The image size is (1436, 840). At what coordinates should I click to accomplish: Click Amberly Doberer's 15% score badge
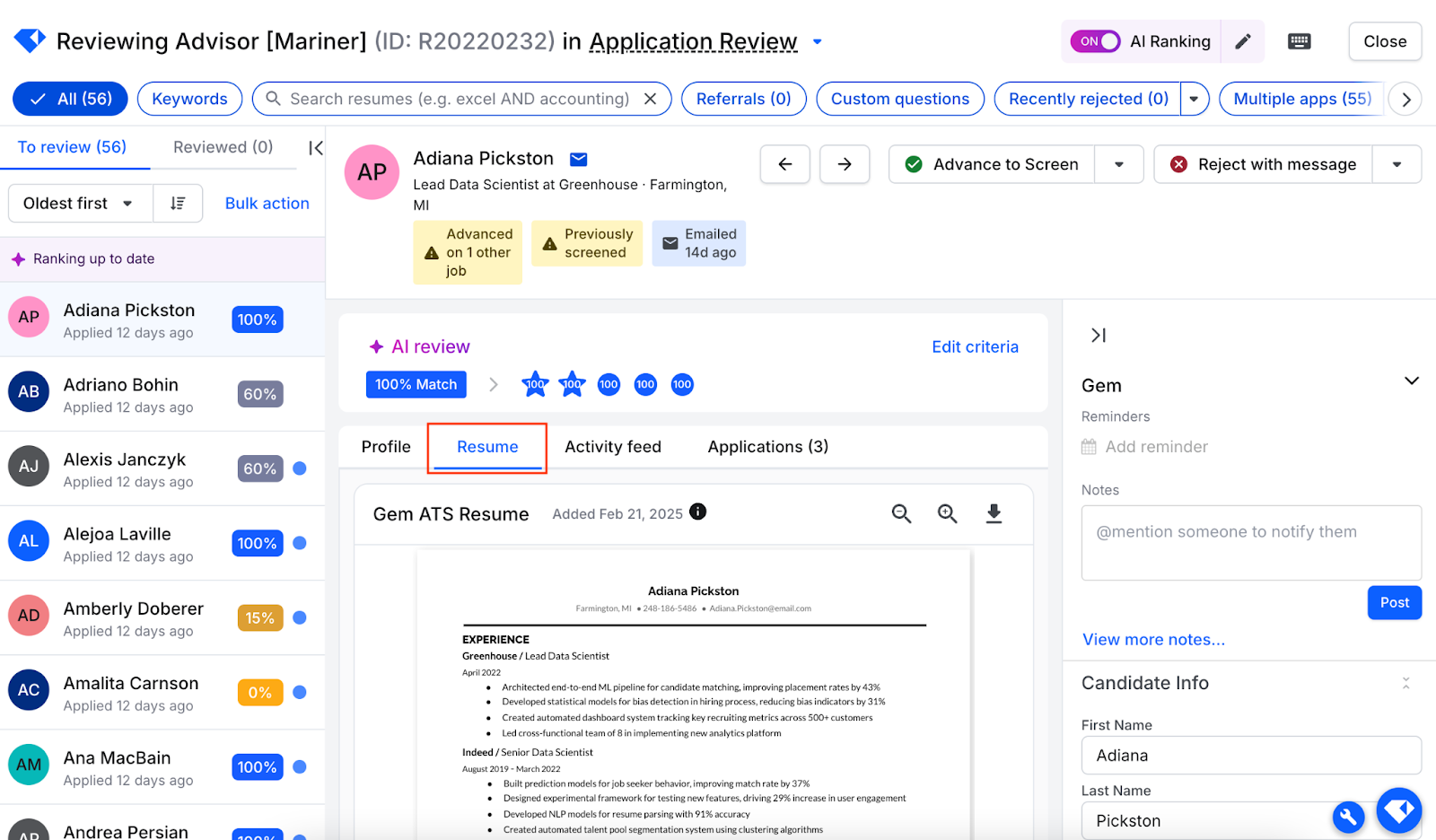coord(260,618)
